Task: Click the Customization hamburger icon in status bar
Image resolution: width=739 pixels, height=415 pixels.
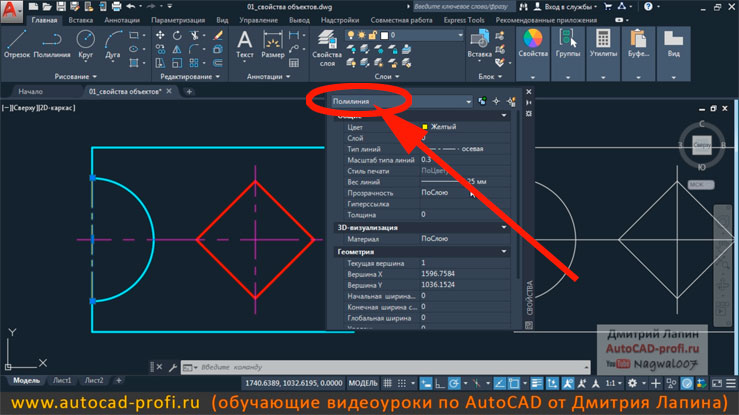Action: tap(731, 383)
